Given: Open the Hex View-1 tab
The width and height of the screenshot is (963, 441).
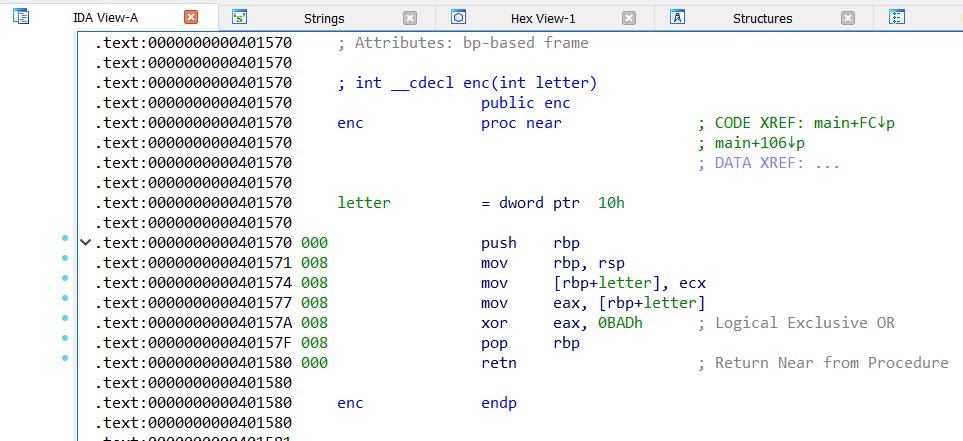Looking at the screenshot, I should (x=543, y=18).
